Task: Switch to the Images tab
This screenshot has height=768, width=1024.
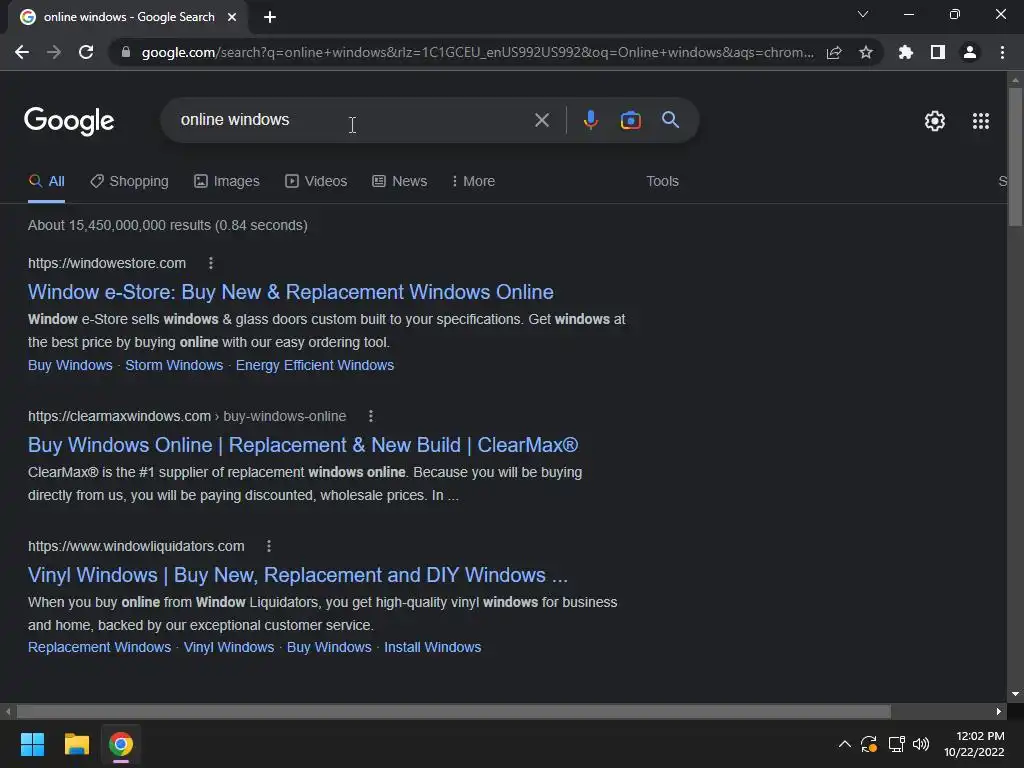Action: [x=227, y=181]
